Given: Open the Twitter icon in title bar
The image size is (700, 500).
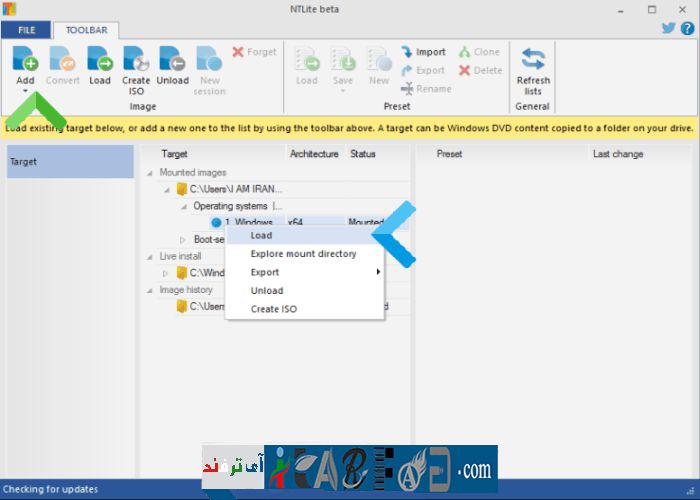Looking at the screenshot, I should (x=668, y=28).
